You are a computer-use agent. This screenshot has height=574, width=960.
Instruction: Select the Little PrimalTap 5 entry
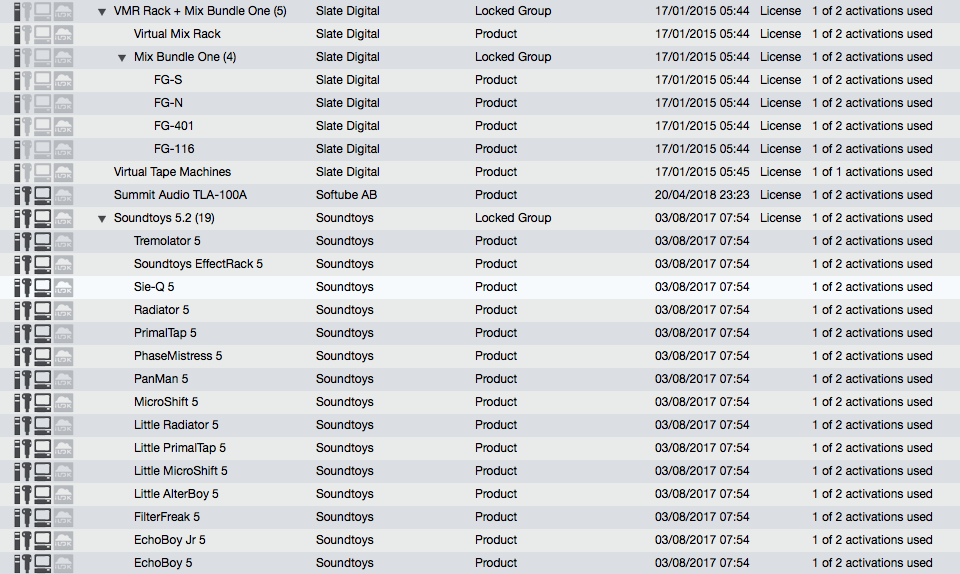[180, 448]
